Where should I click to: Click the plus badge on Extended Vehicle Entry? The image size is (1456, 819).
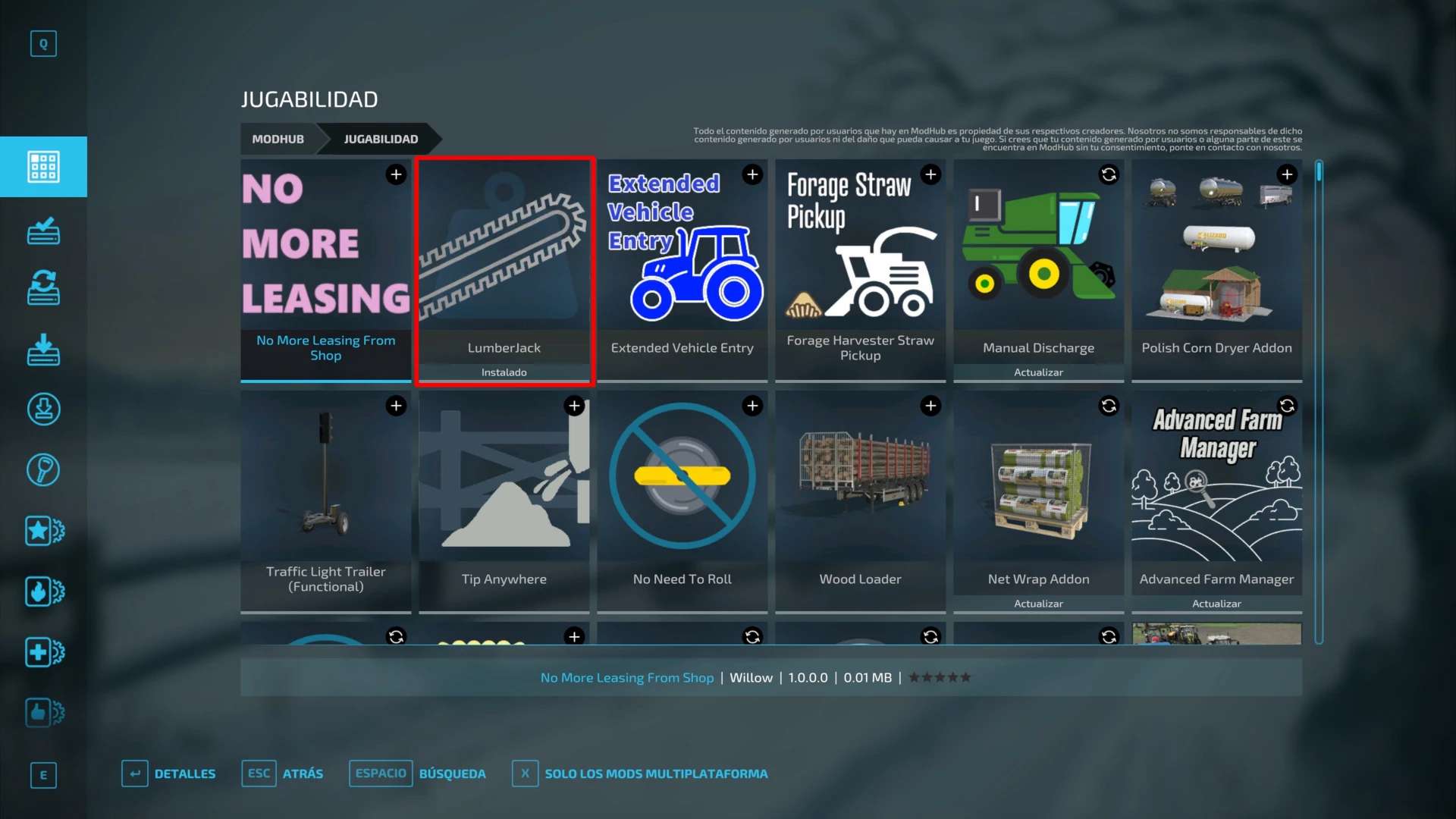(x=752, y=174)
